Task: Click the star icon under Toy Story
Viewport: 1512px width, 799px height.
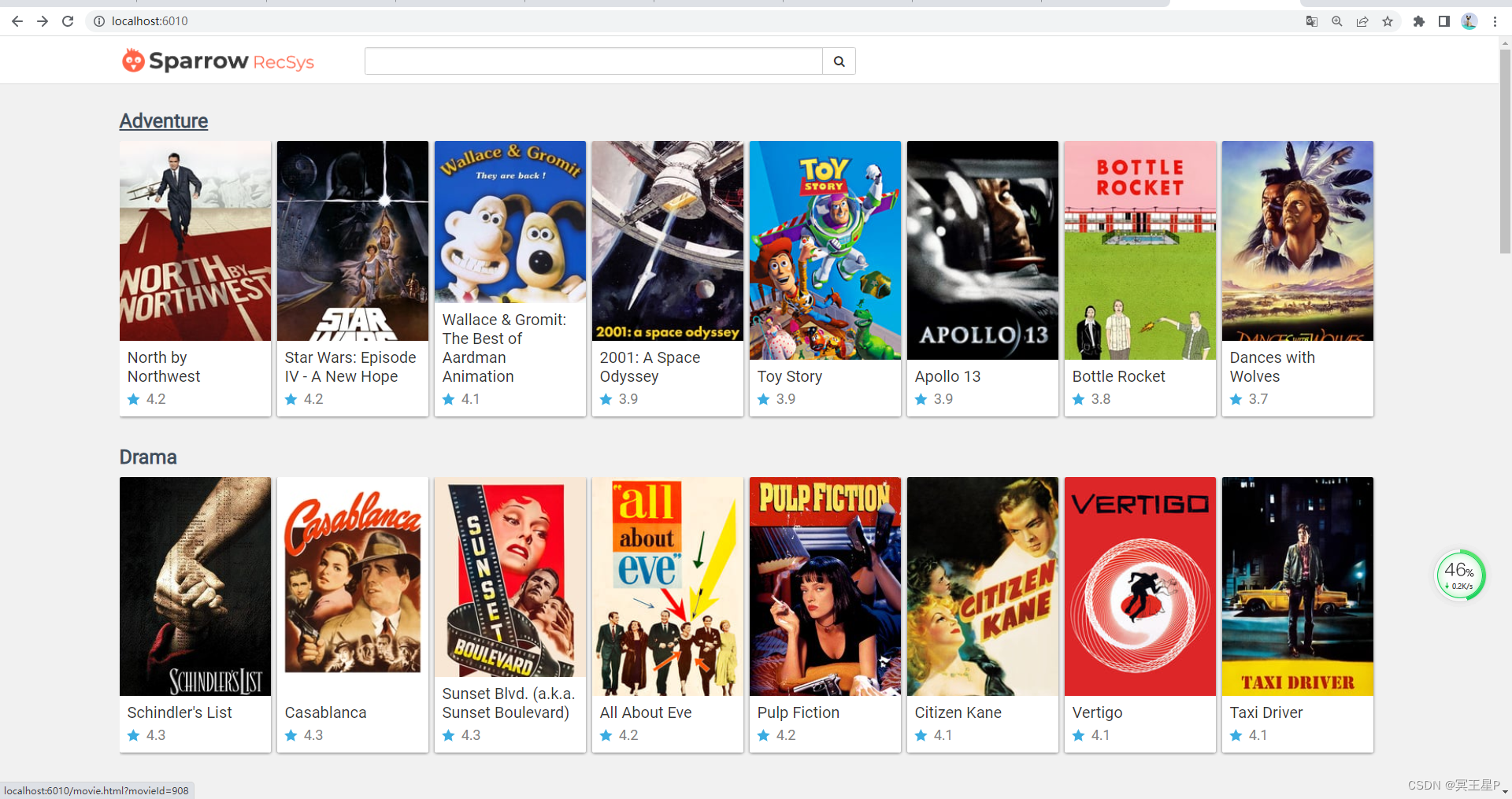Action: tap(764, 399)
